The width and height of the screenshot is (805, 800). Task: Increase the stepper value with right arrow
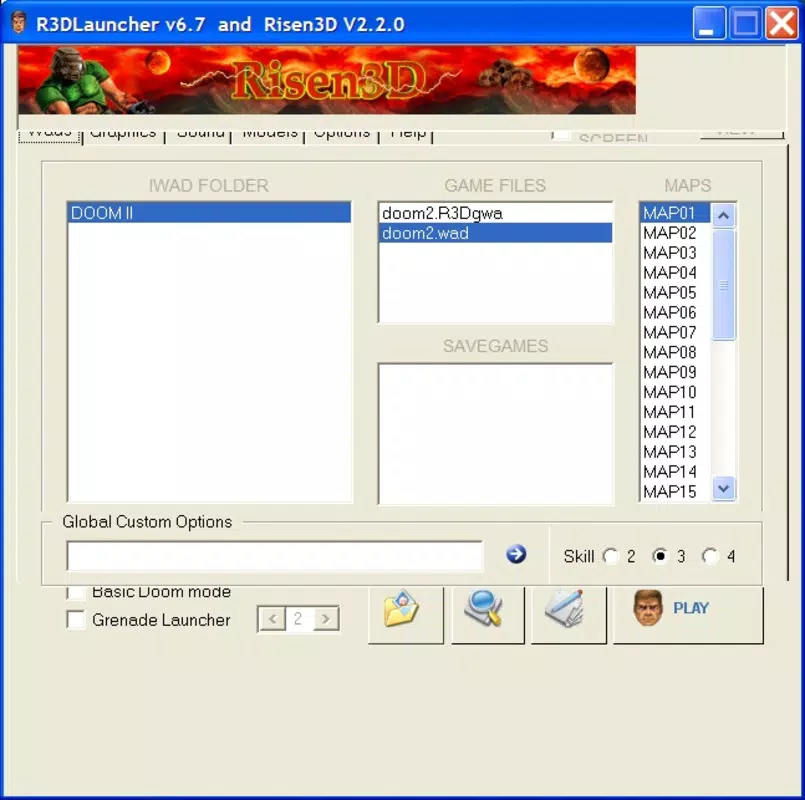[325, 619]
